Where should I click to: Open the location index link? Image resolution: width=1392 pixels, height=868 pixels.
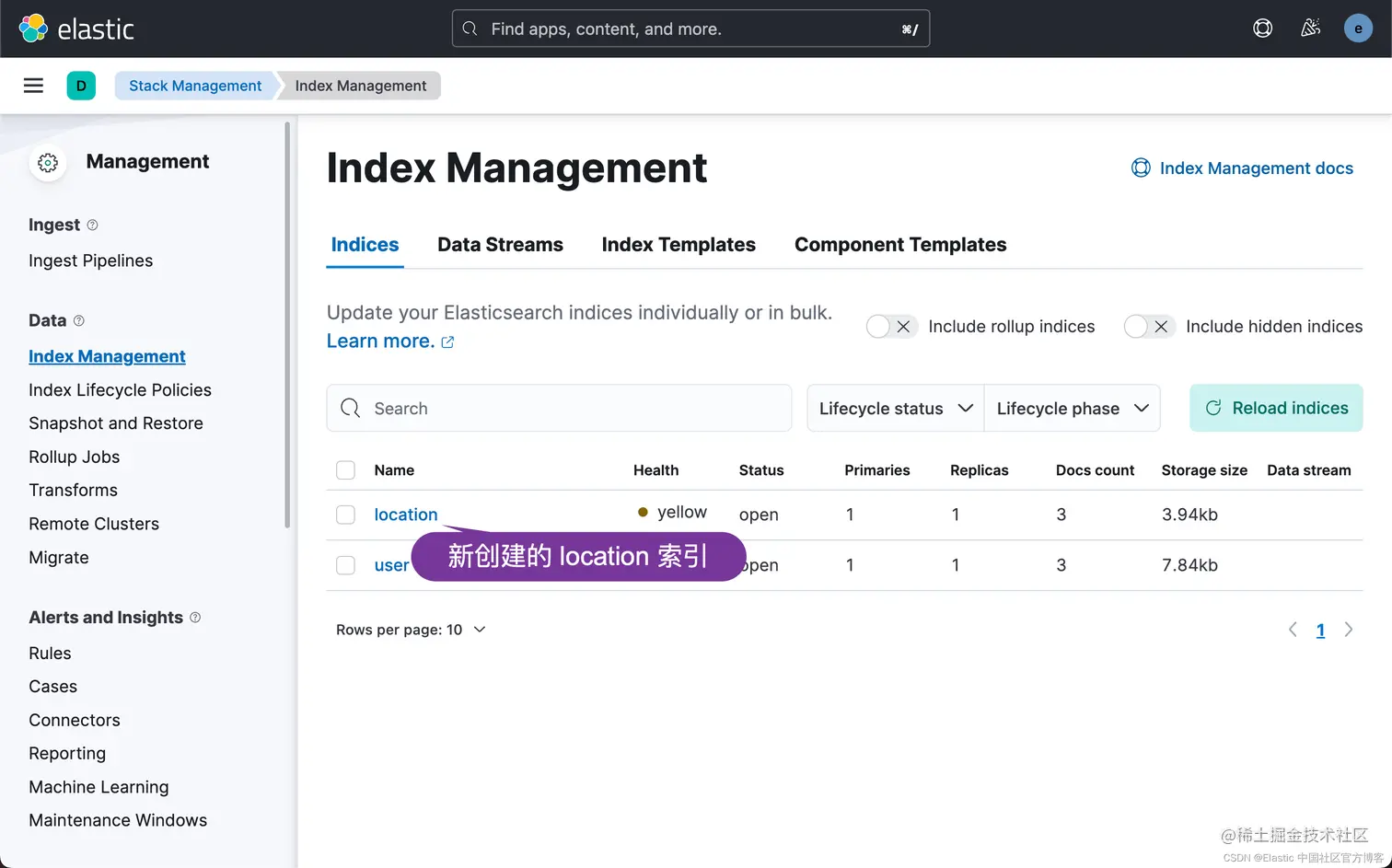pyautogui.click(x=406, y=515)
